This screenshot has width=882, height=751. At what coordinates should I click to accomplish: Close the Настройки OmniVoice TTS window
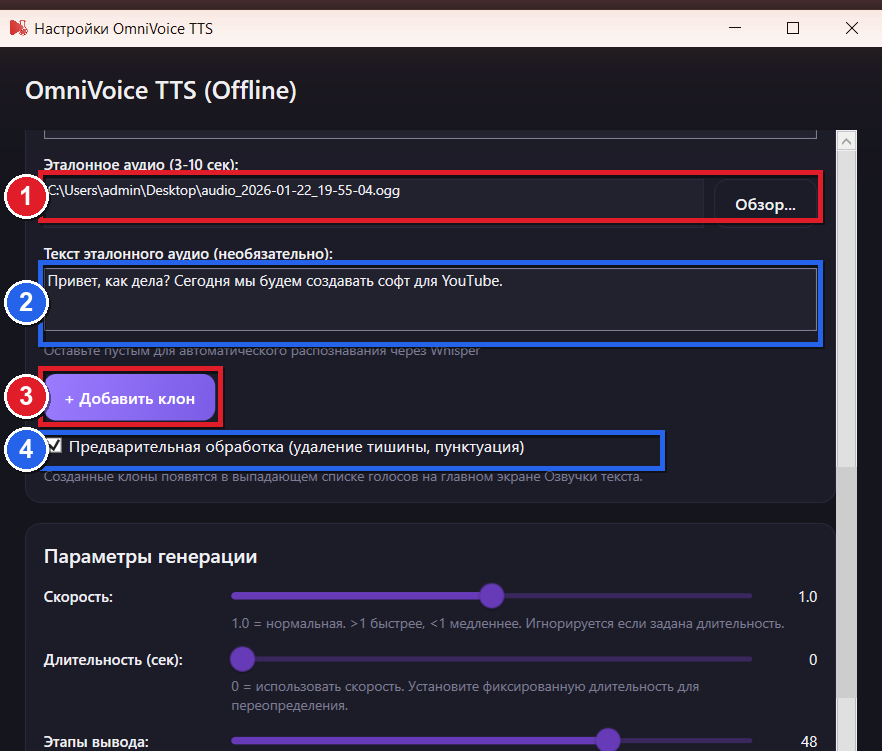coord(852,28)
